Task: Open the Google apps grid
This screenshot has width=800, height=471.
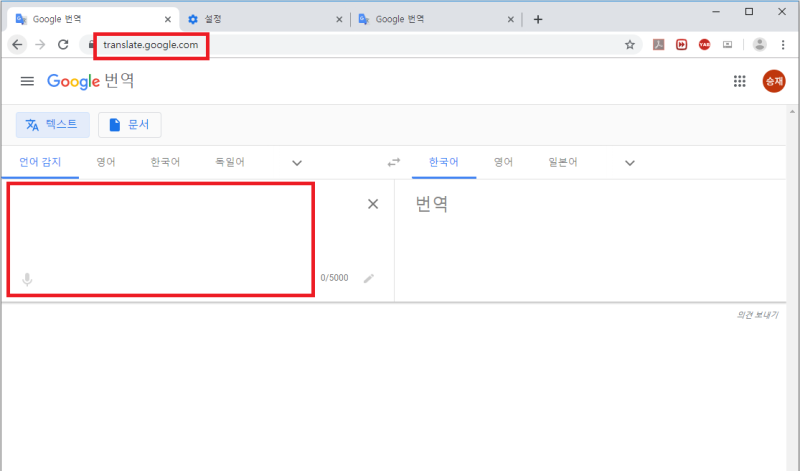Action: [739, 81]
